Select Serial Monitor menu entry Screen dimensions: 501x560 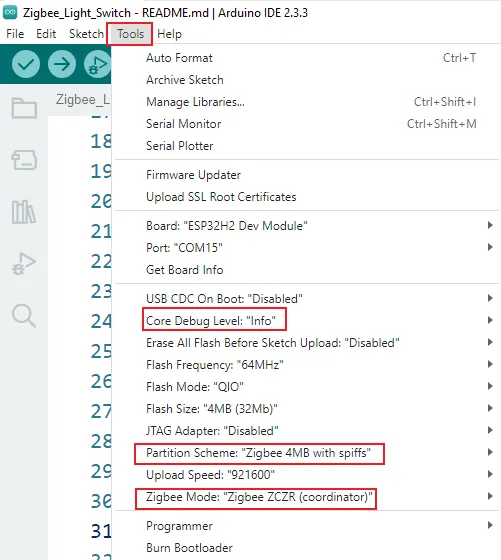tap(306, 124)
